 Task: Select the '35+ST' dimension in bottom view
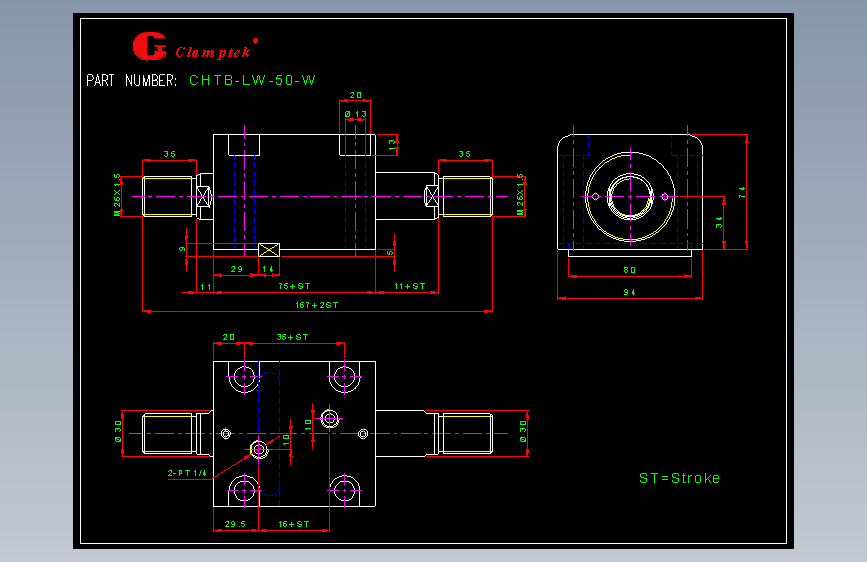click(293, 337)
